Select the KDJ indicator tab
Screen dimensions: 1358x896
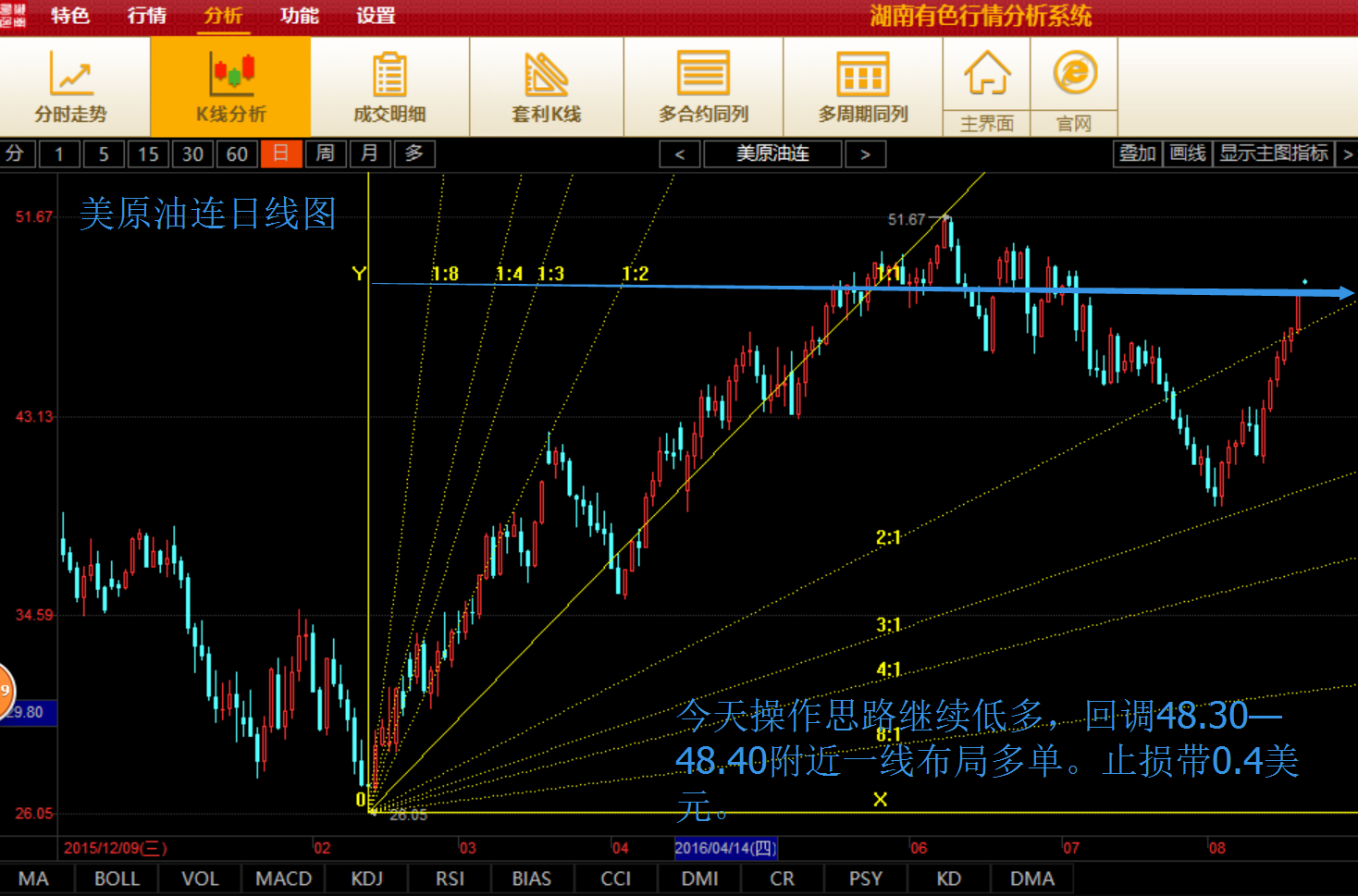[x=366, y=878]
